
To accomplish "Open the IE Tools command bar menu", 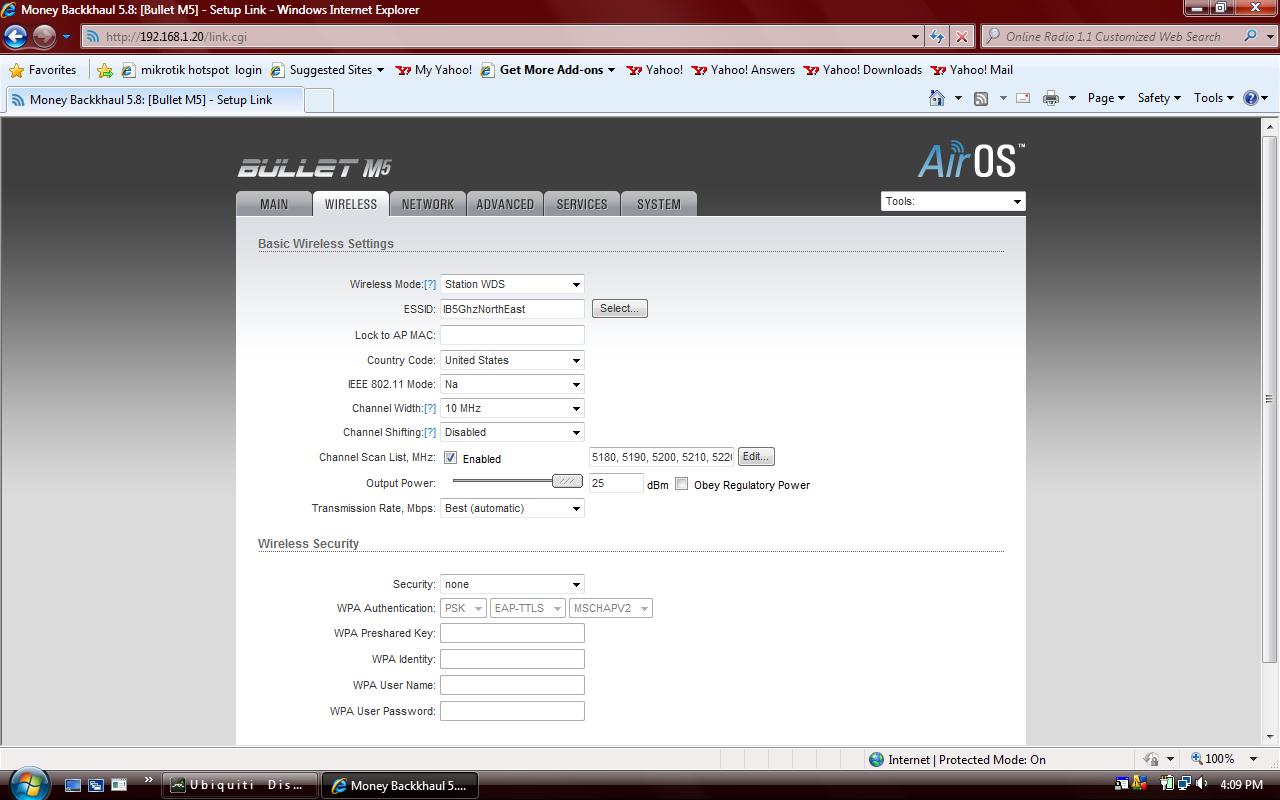I will click(1214, 98).
